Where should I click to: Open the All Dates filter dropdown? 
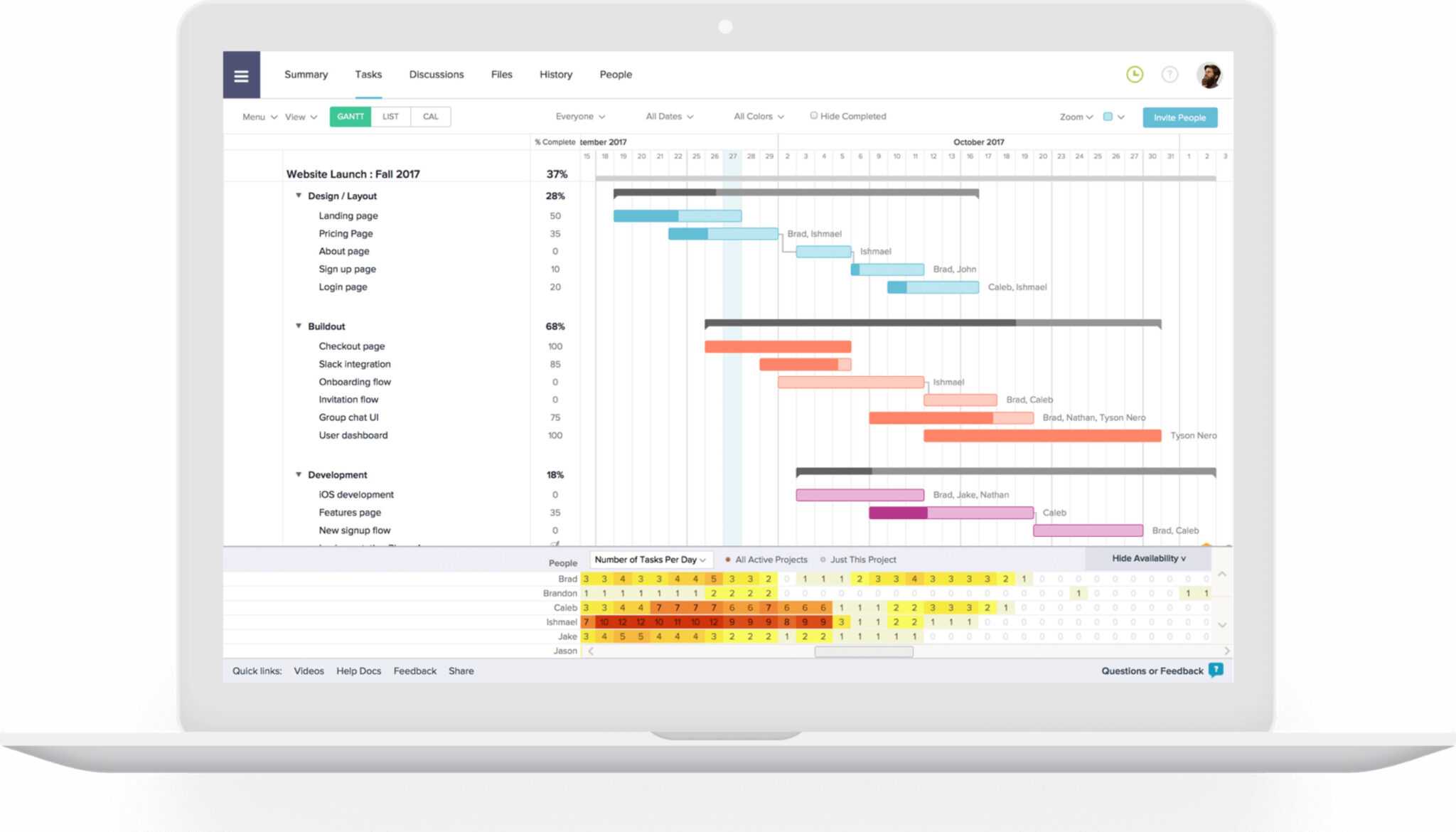coord(668,116)
